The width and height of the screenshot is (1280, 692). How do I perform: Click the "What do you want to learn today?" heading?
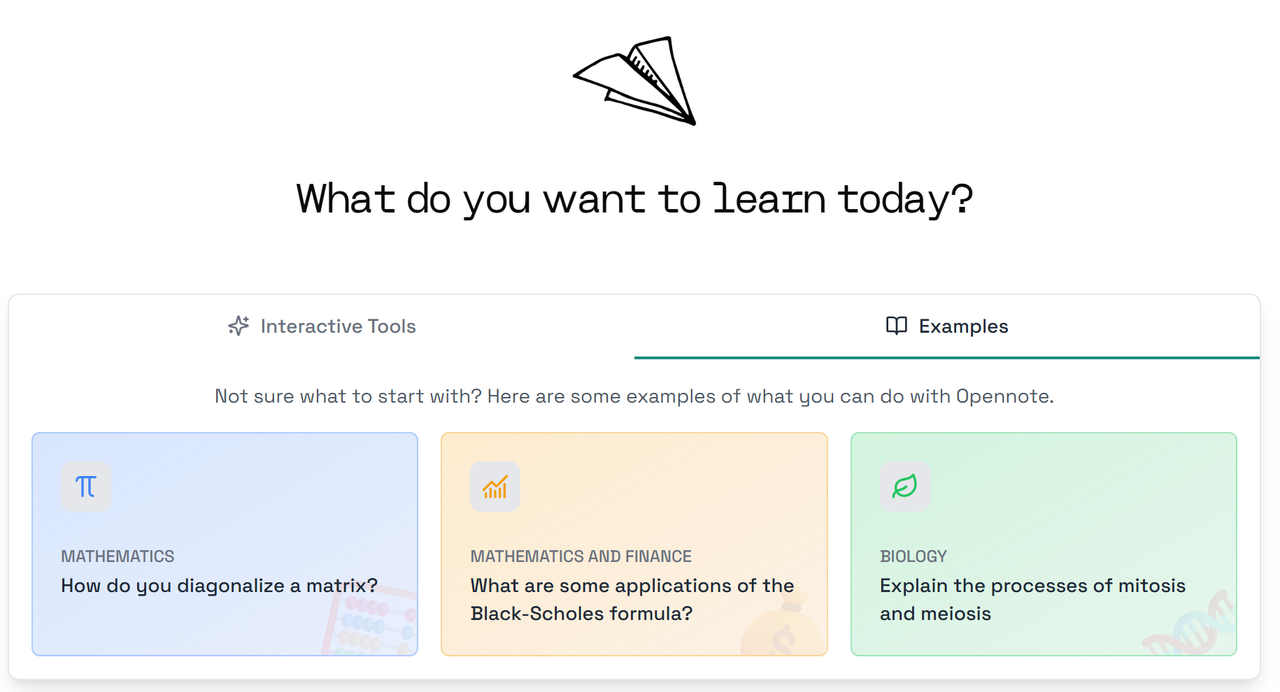click(x=635, y=199)
